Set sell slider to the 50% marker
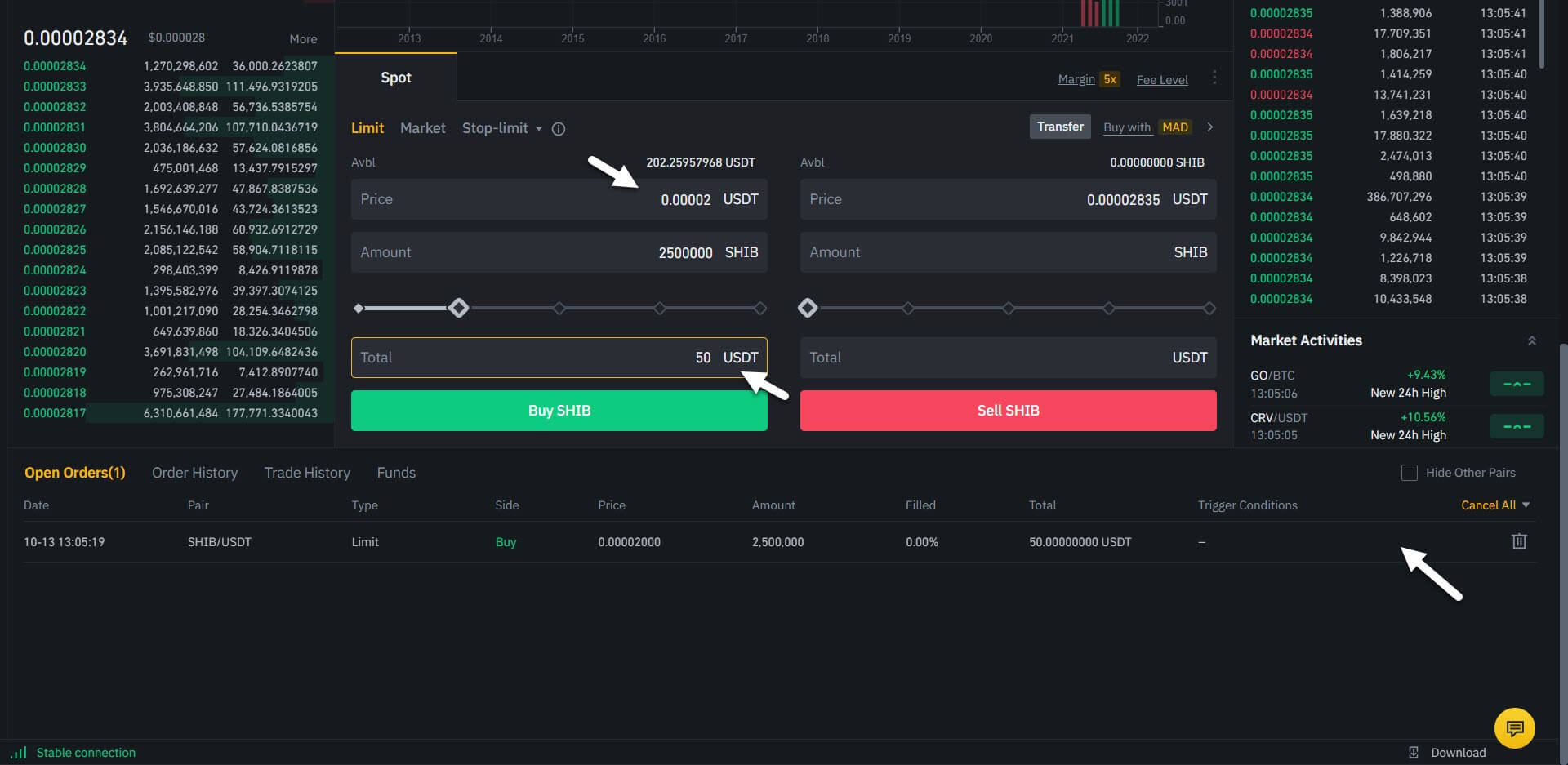The width and height of the screenshot is (1568, 765). tap(1009, 308)
